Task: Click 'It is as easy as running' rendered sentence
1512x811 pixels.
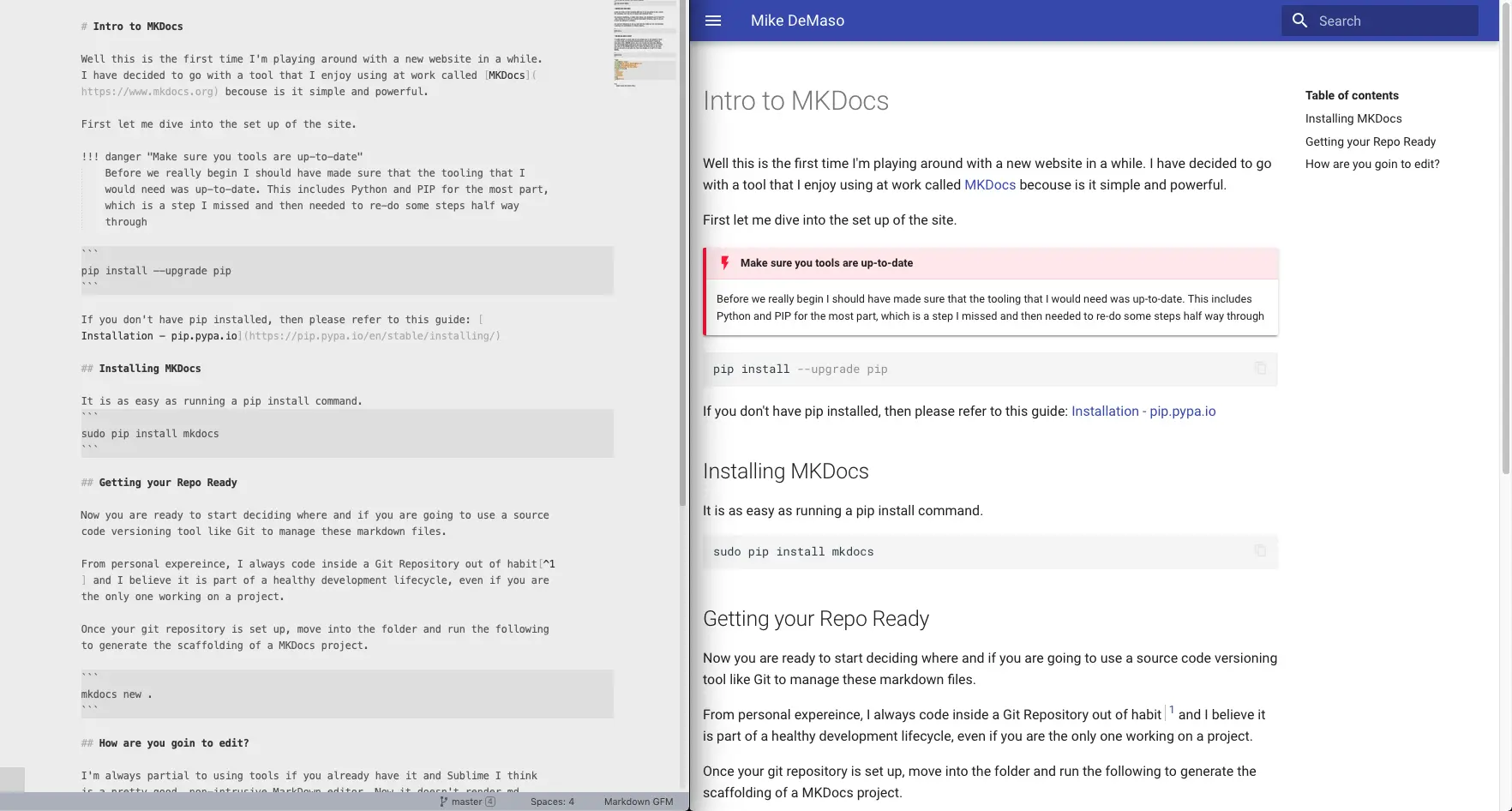Action: tap(843, 510)
